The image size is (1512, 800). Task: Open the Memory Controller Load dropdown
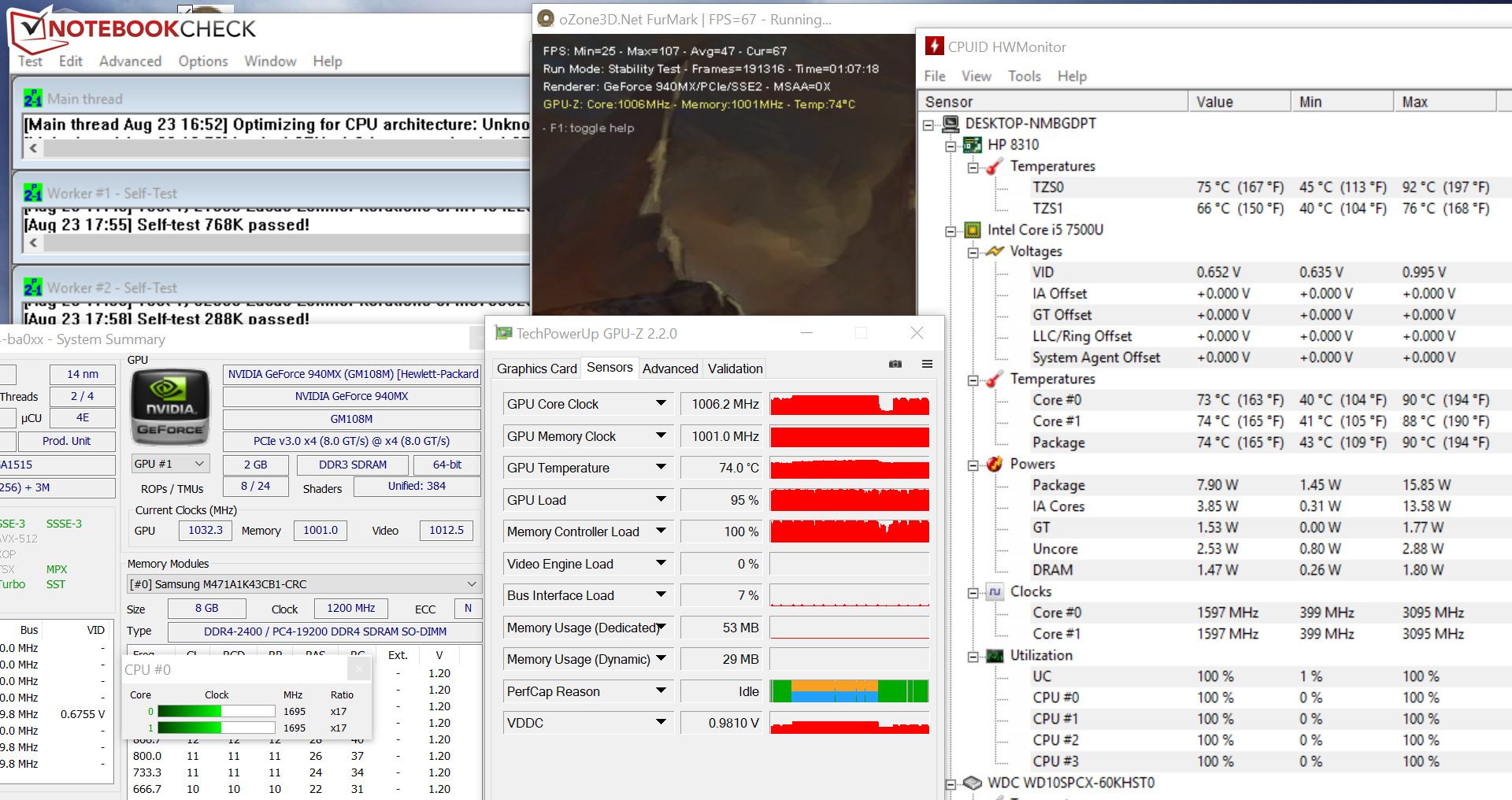pos(661,531)
